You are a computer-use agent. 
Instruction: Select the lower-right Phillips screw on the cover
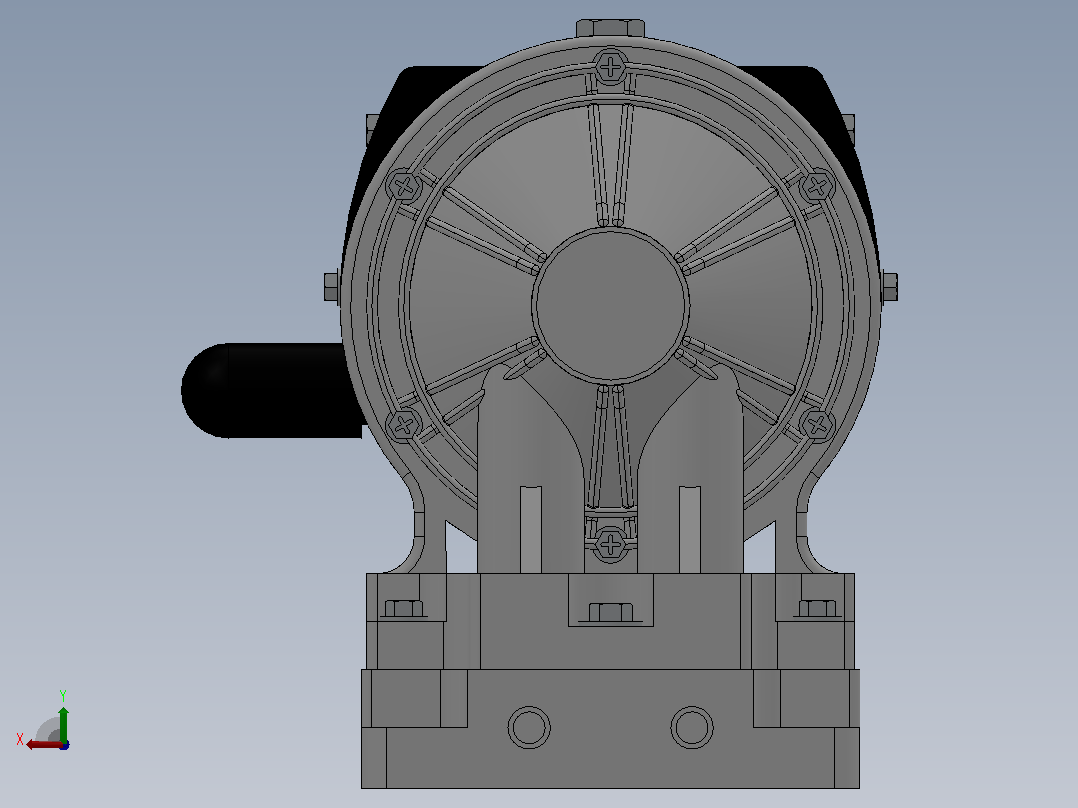point(817,425)
